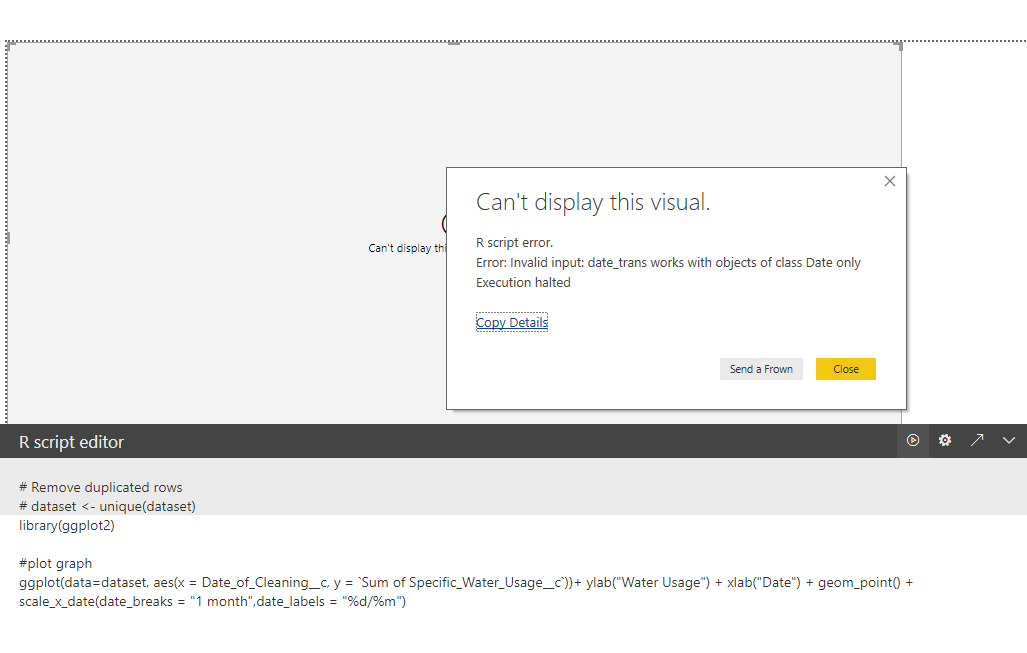1027x653 pixels.
Task: Collapse the R script editor chevron
Action: (x=1009, y=441)
